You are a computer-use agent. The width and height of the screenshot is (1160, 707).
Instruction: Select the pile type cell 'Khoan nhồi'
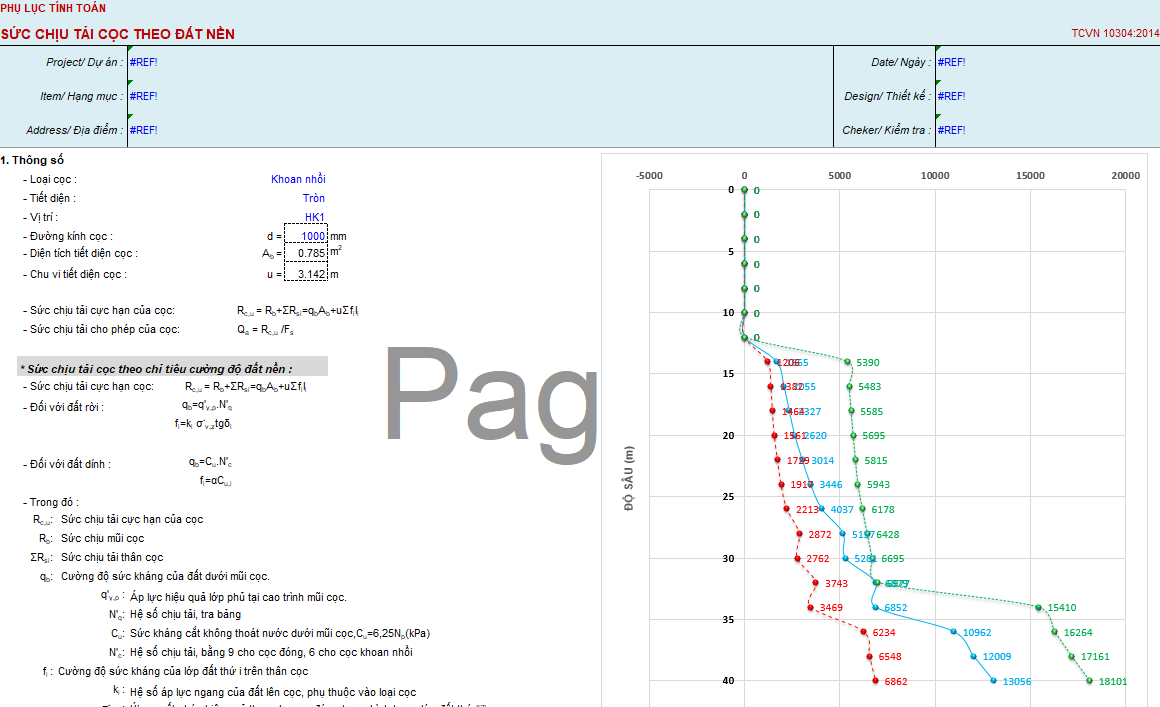click(298, 179)
